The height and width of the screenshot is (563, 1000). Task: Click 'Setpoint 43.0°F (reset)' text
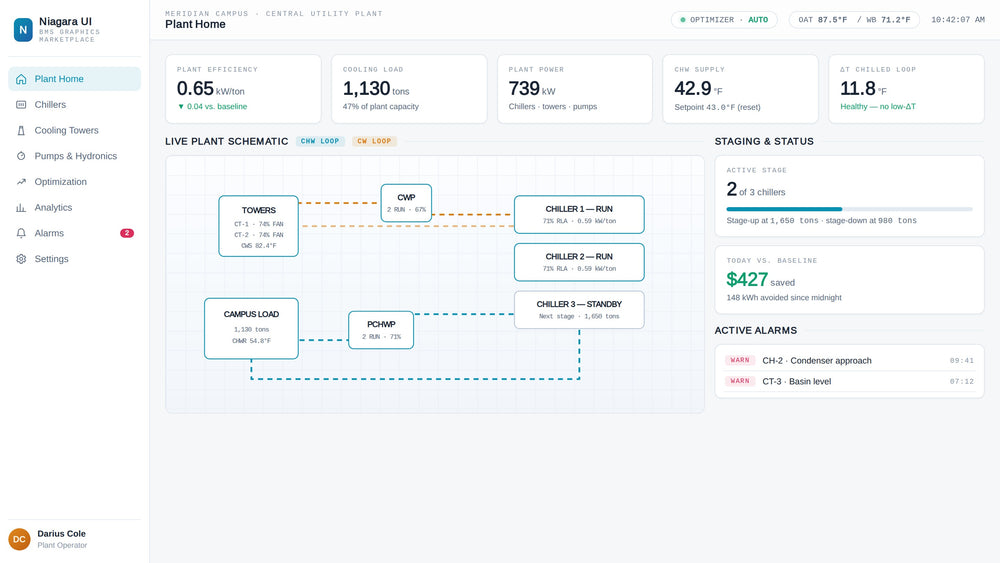pyautogui.click(x=717, y=107)
